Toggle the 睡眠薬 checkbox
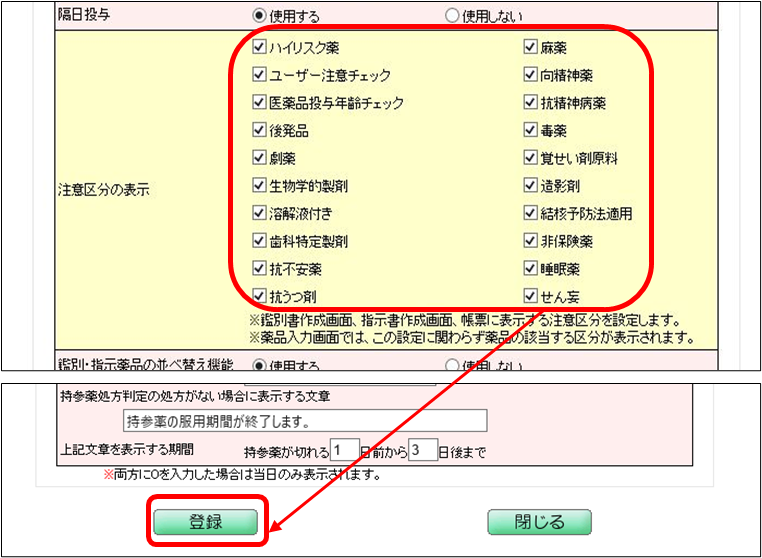 [532, 269]
